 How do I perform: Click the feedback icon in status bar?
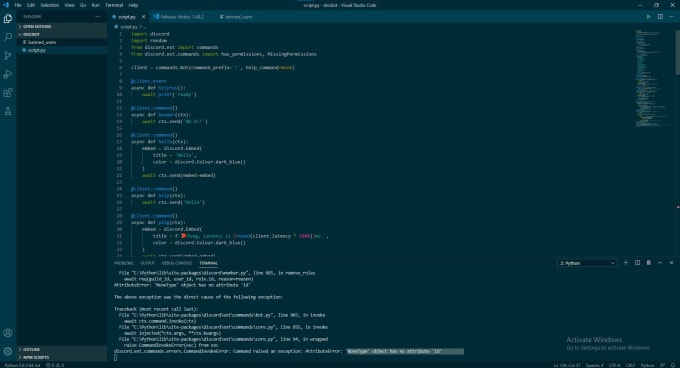pyautogui.click(x=662, y=365)
